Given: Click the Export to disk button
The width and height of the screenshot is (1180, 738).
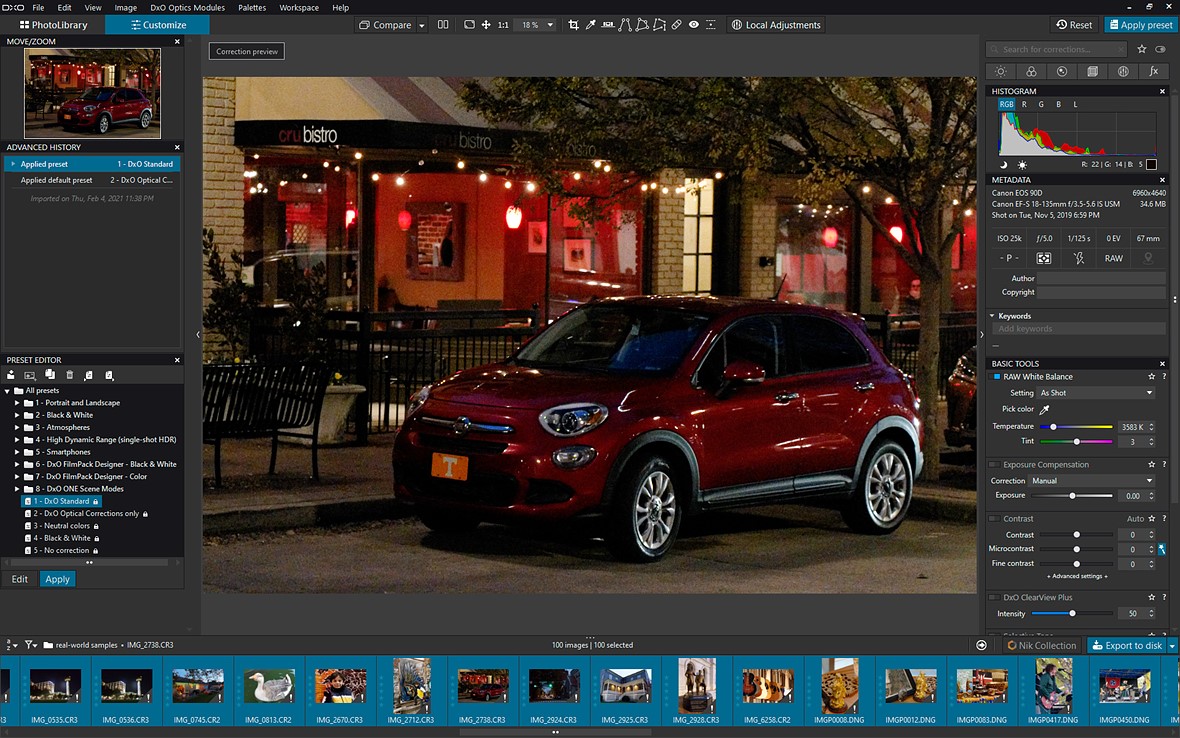Looking at the screenshot, I should [x=1126, y=645].
